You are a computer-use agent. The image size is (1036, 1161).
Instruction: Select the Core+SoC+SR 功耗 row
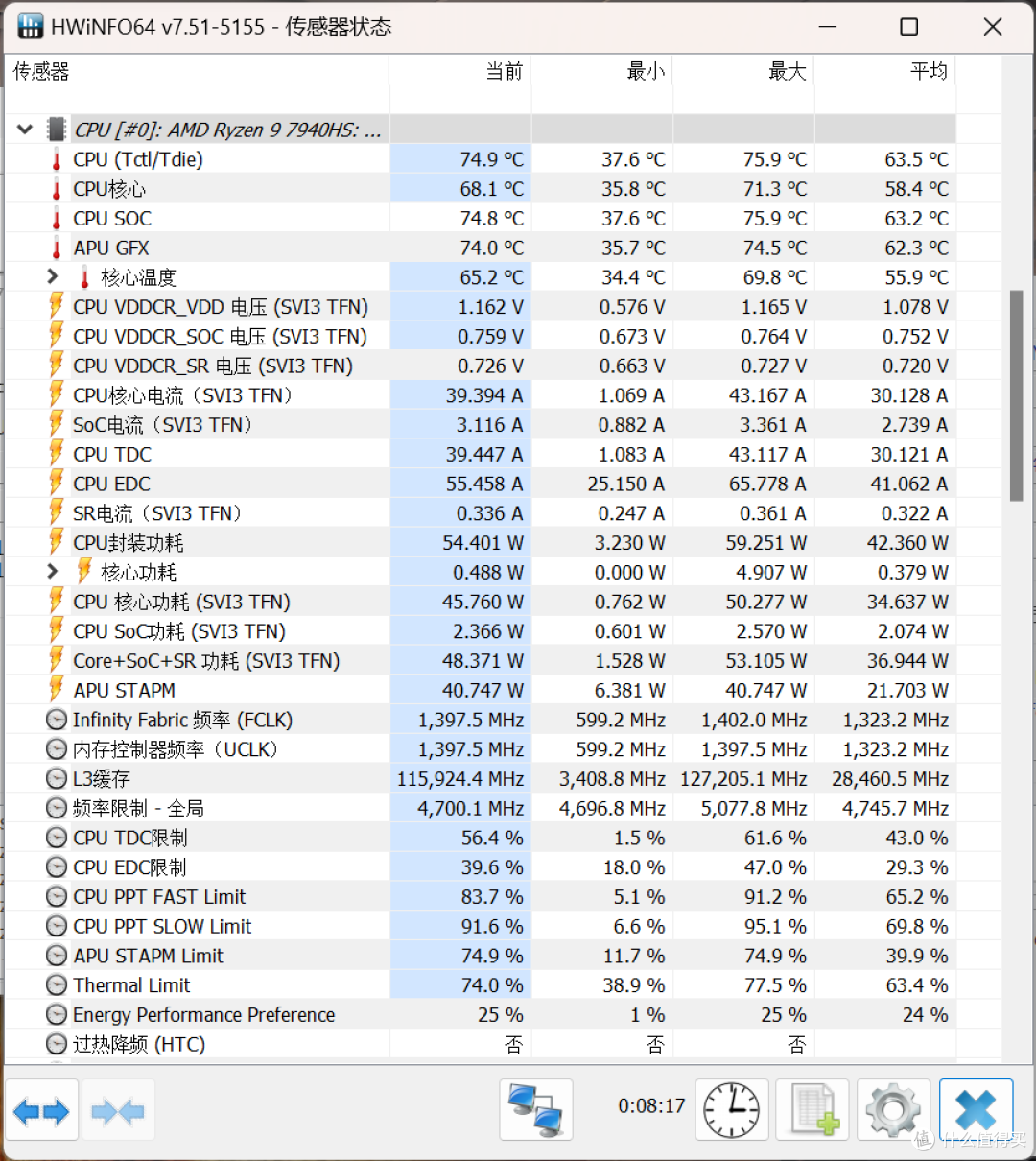click(x=481, y=660)
